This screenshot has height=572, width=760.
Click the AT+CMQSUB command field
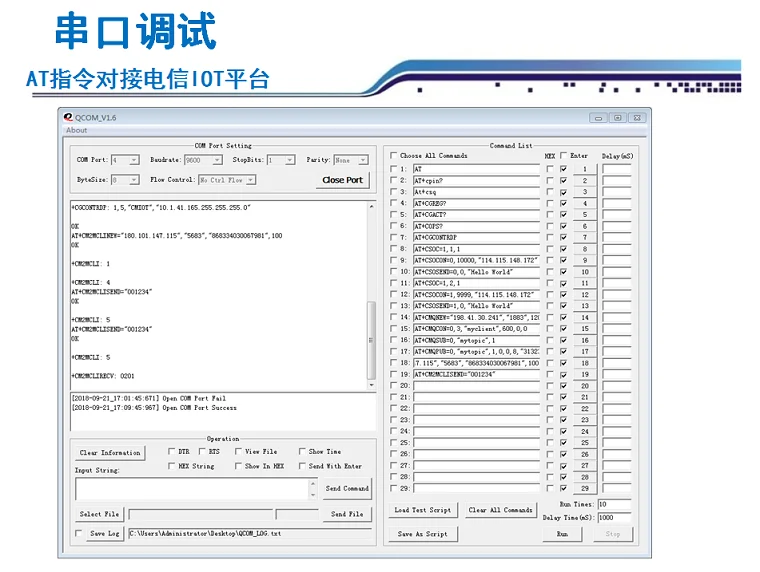[x=476, y=340]
